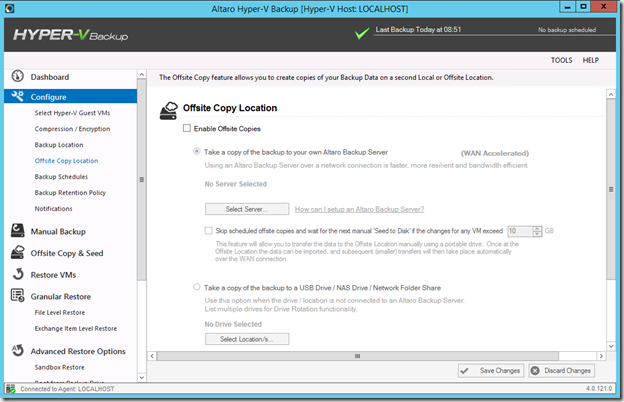Click sidebar scrollbar up arrow
The height and width of the screenshot is (402, 624).
[x=142, y=74]
